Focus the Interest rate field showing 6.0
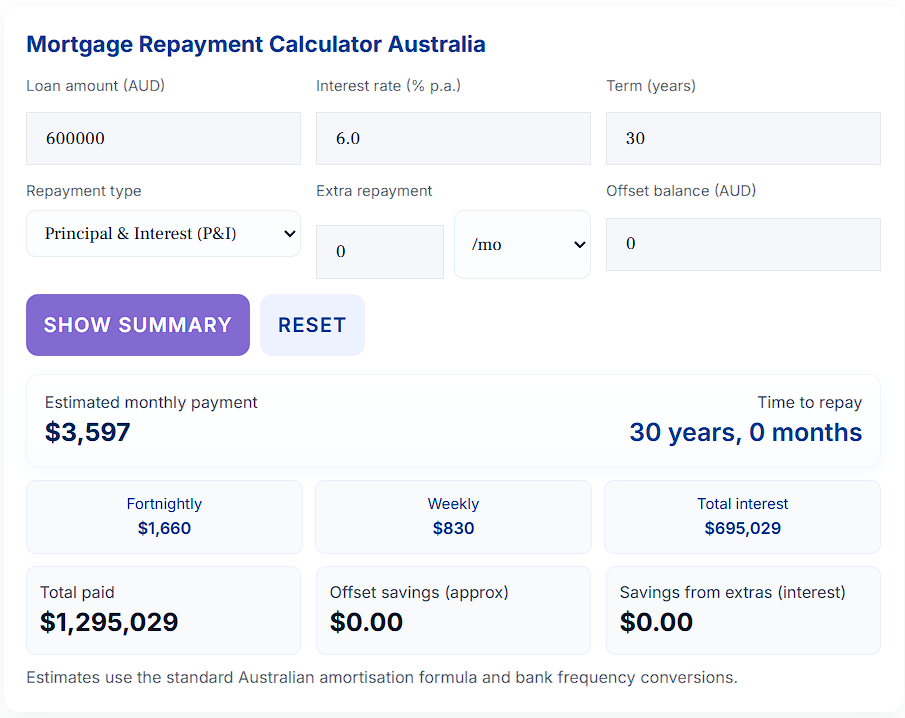This screenshot has width=905, height=718. click(x=453, y=139)
